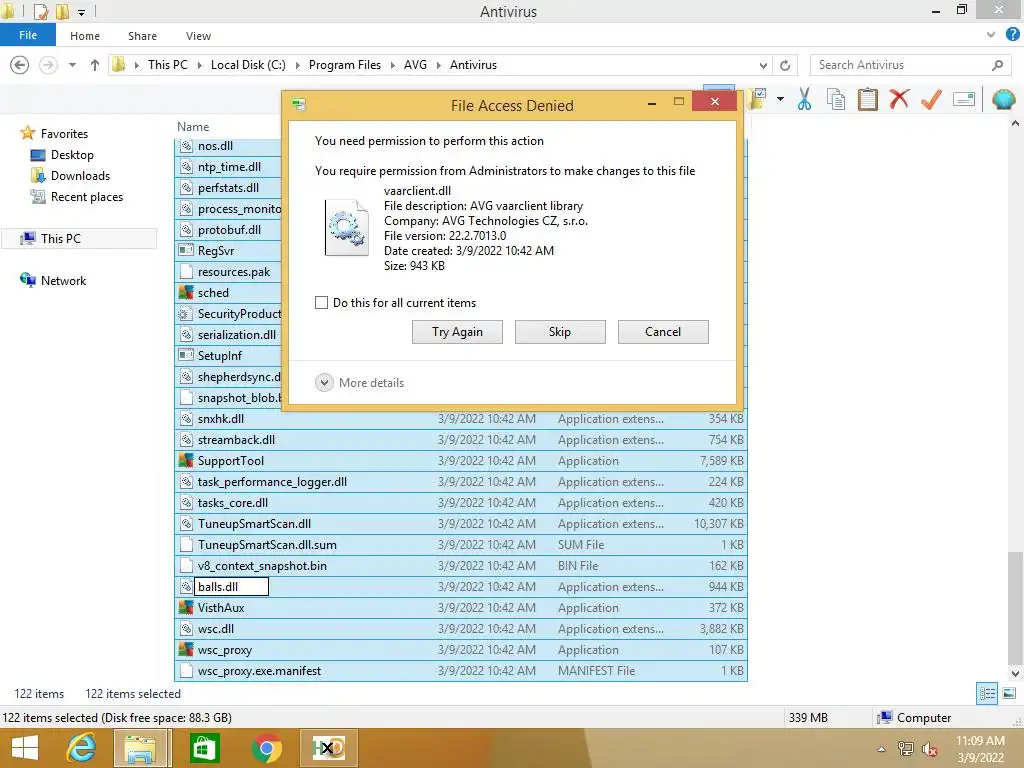The image size is (1024, 768).
Task: Click File Explorer taskbar icon
Action: [x=140, y=748]
